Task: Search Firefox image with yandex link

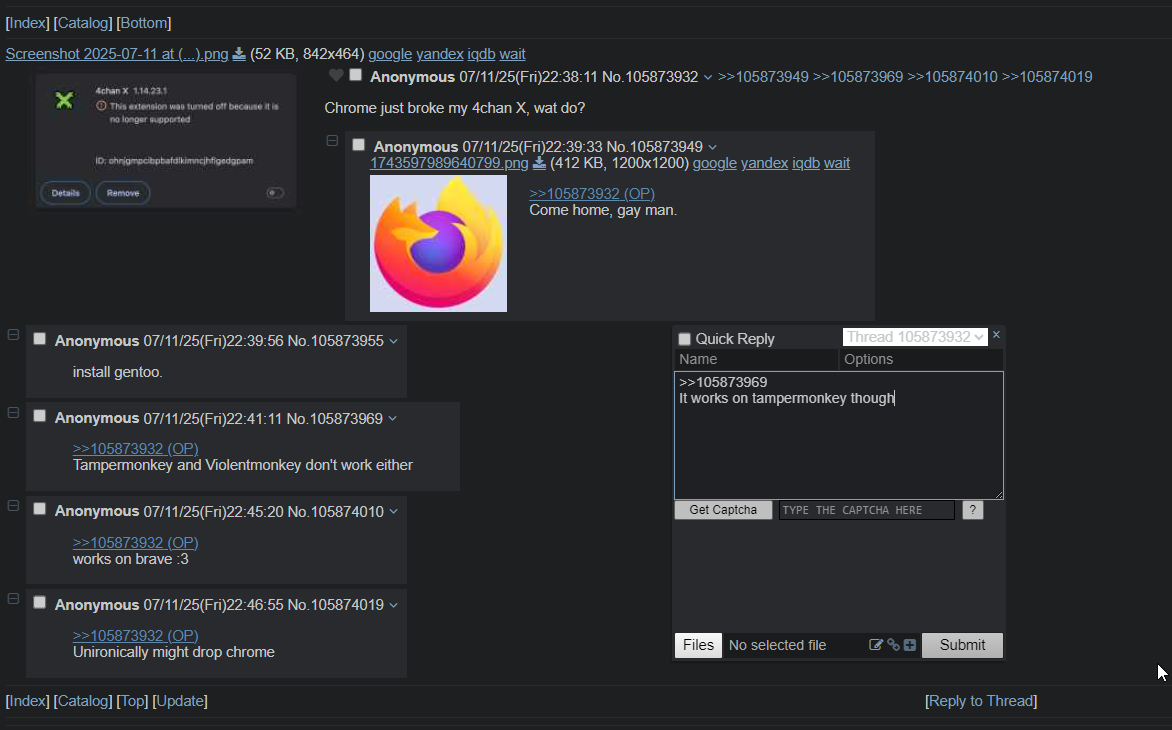Action: click(x=764, y=163)
